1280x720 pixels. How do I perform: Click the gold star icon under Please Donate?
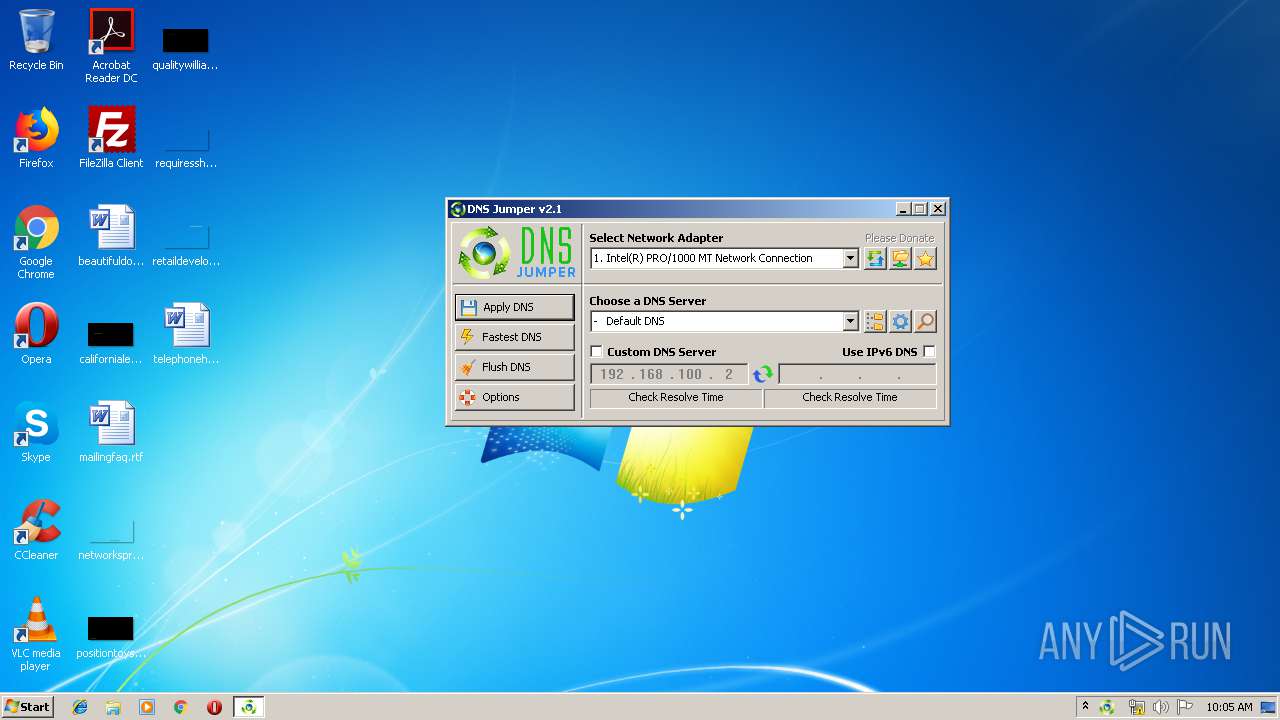coord(925,259)
